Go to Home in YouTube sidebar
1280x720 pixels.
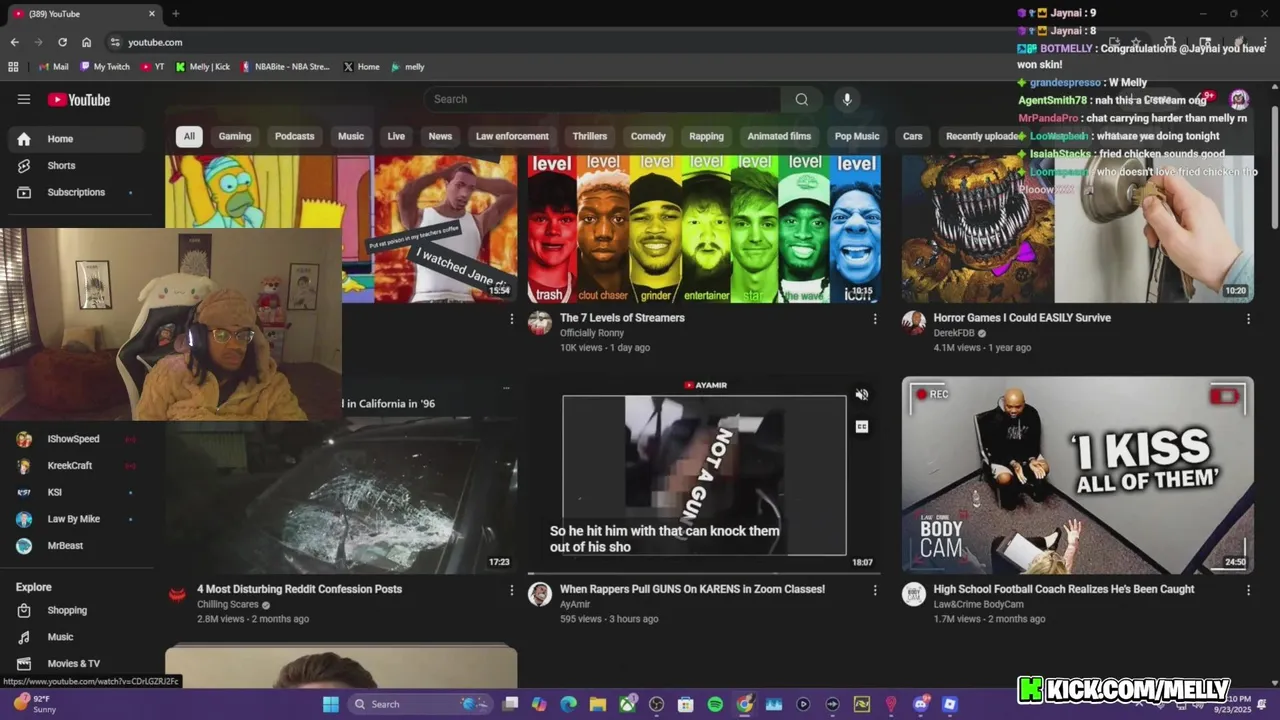pos(78,139)
